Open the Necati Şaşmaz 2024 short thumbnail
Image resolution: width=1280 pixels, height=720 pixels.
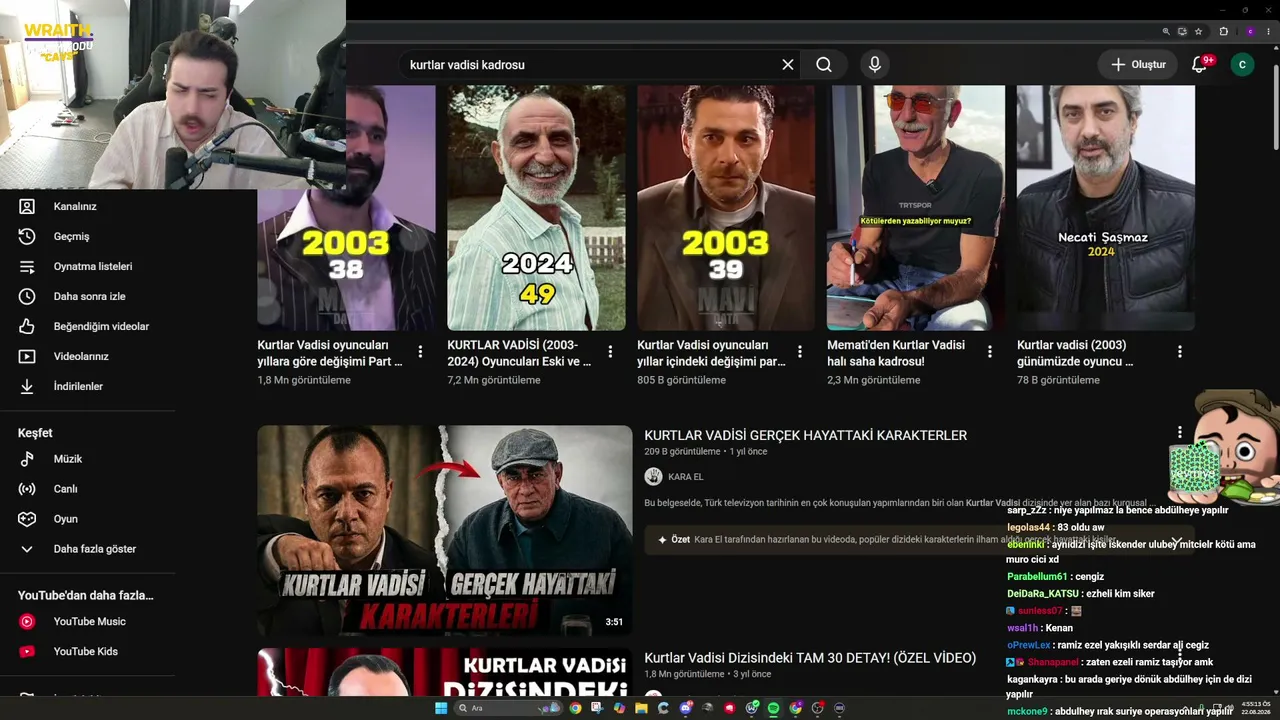(x=1106, y=208)
